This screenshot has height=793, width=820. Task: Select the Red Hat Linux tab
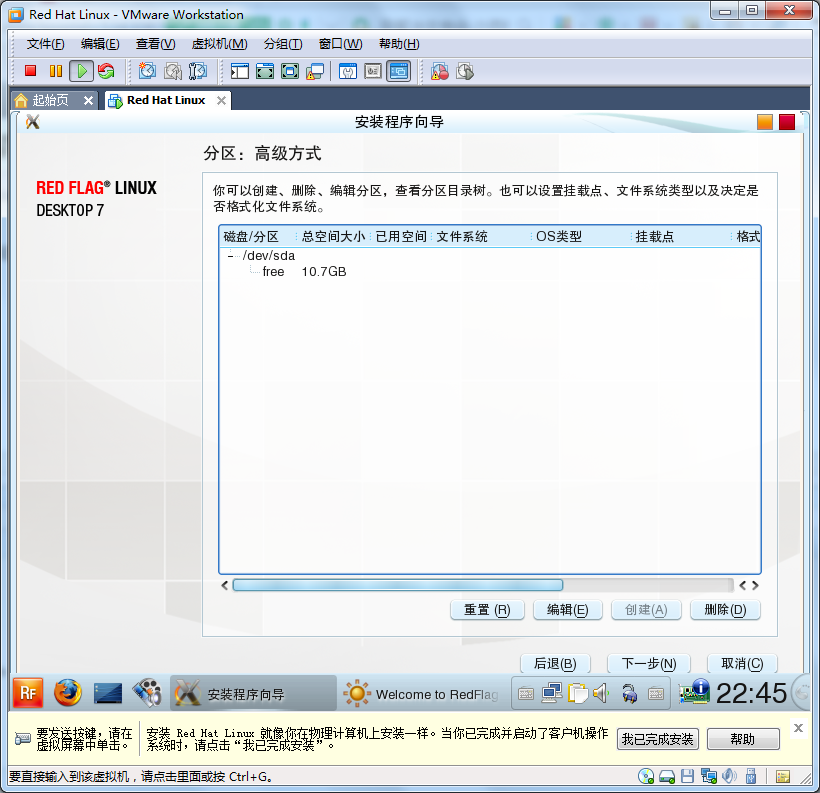[x=166, y=100]
